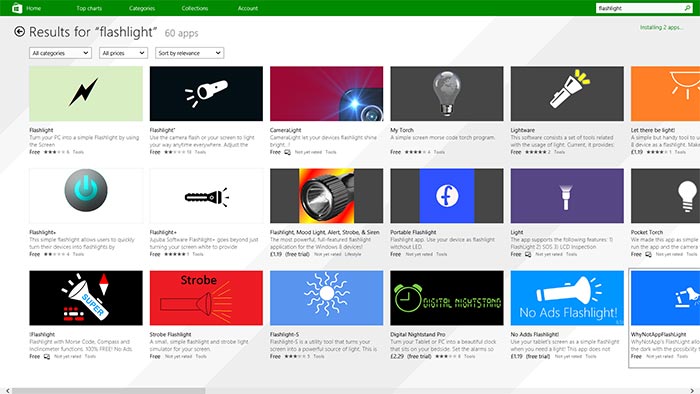Open the Lightware app title

click(523, 130)
